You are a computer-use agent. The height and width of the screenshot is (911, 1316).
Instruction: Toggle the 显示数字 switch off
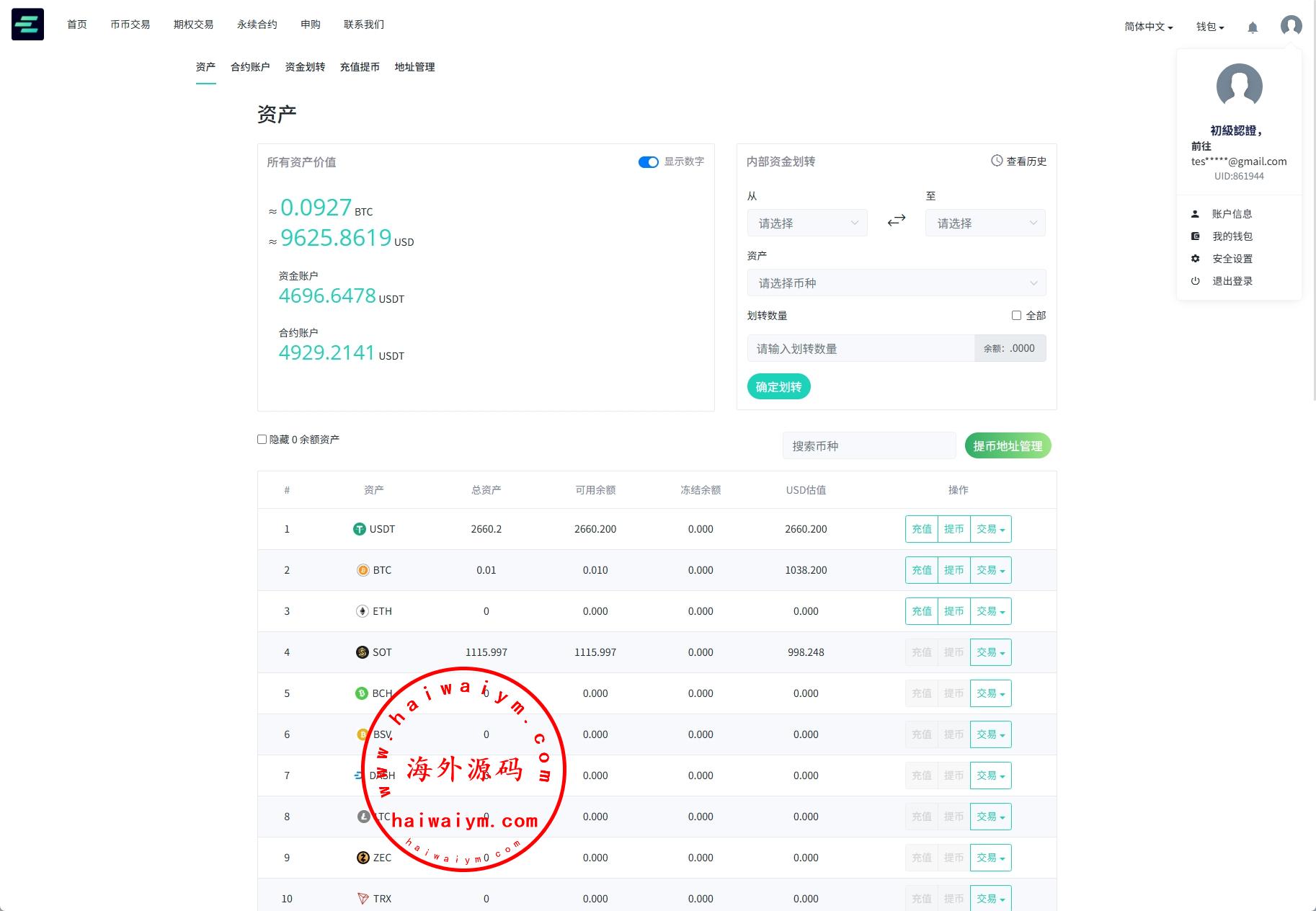coord(648,162)
